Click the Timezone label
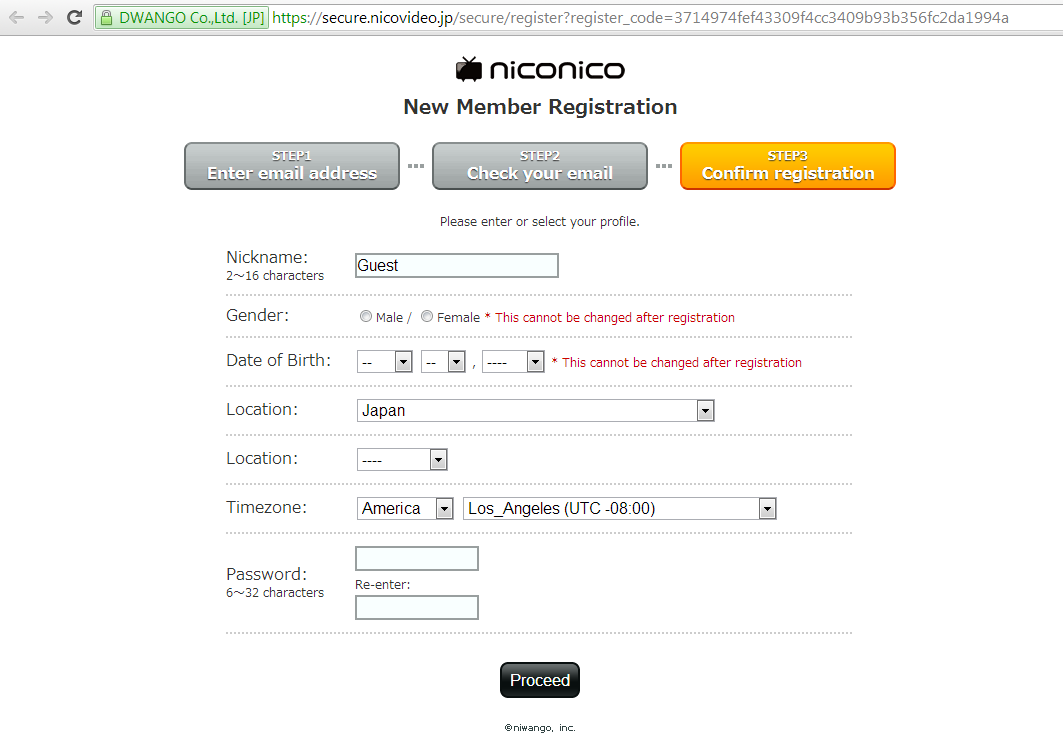 266,507
